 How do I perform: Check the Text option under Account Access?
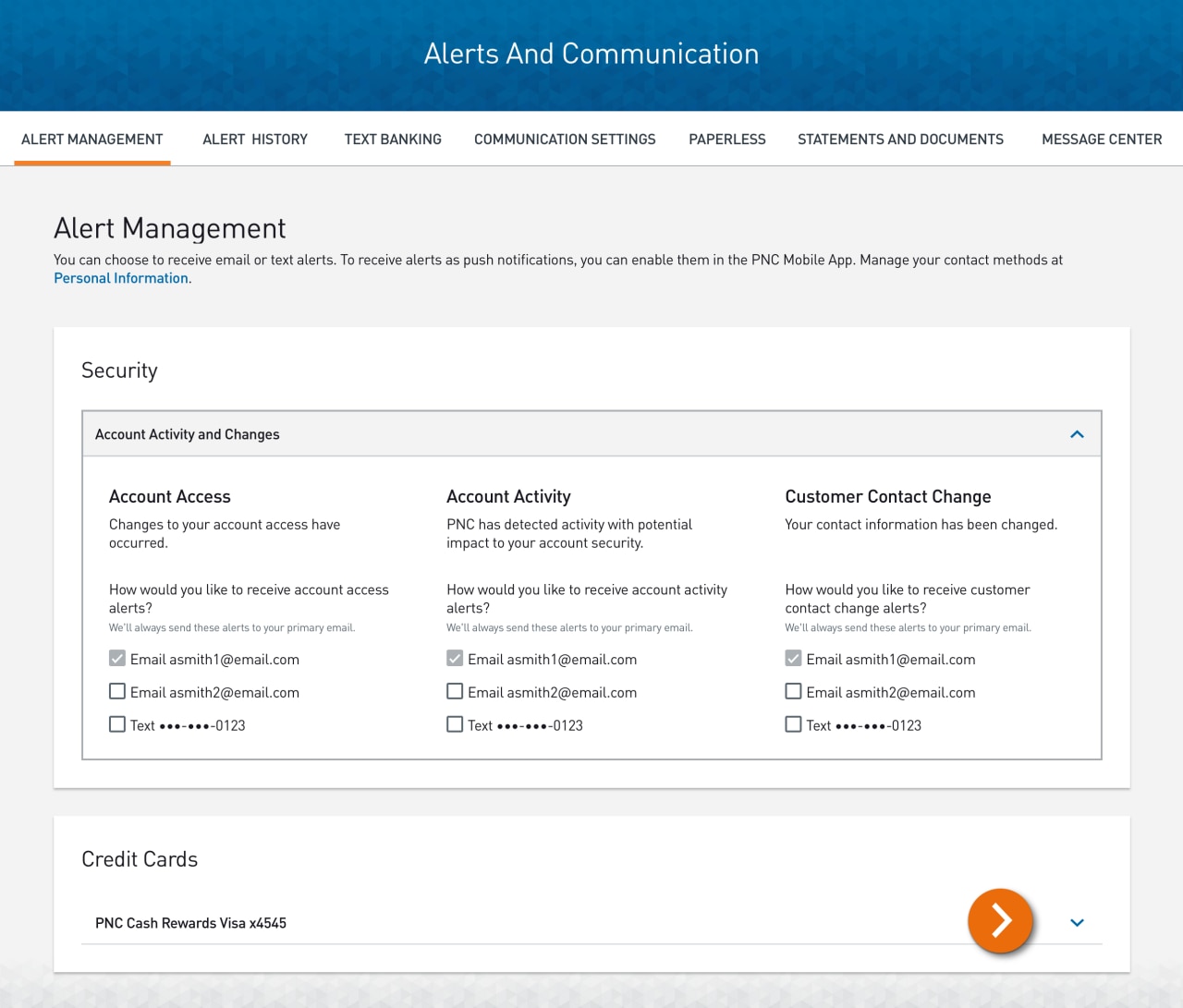pyautogui.click(x=116, y=723)
